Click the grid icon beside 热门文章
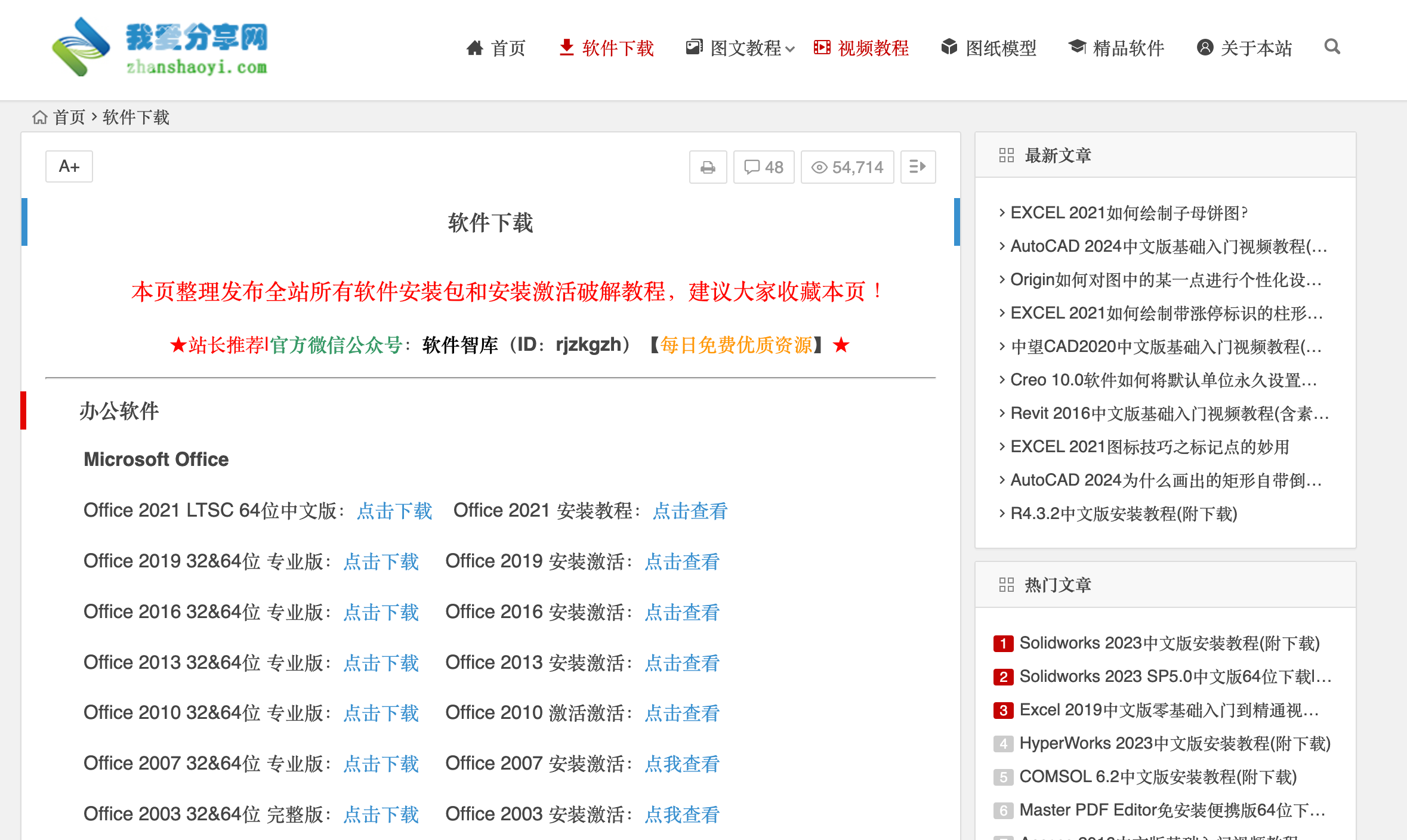 (1006, 585)
